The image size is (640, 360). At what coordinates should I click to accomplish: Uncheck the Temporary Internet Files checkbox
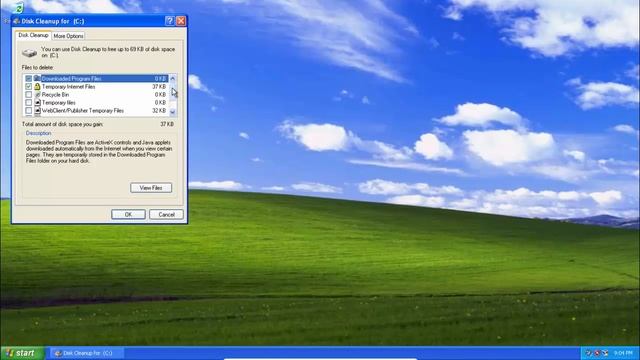coord(28,87)
